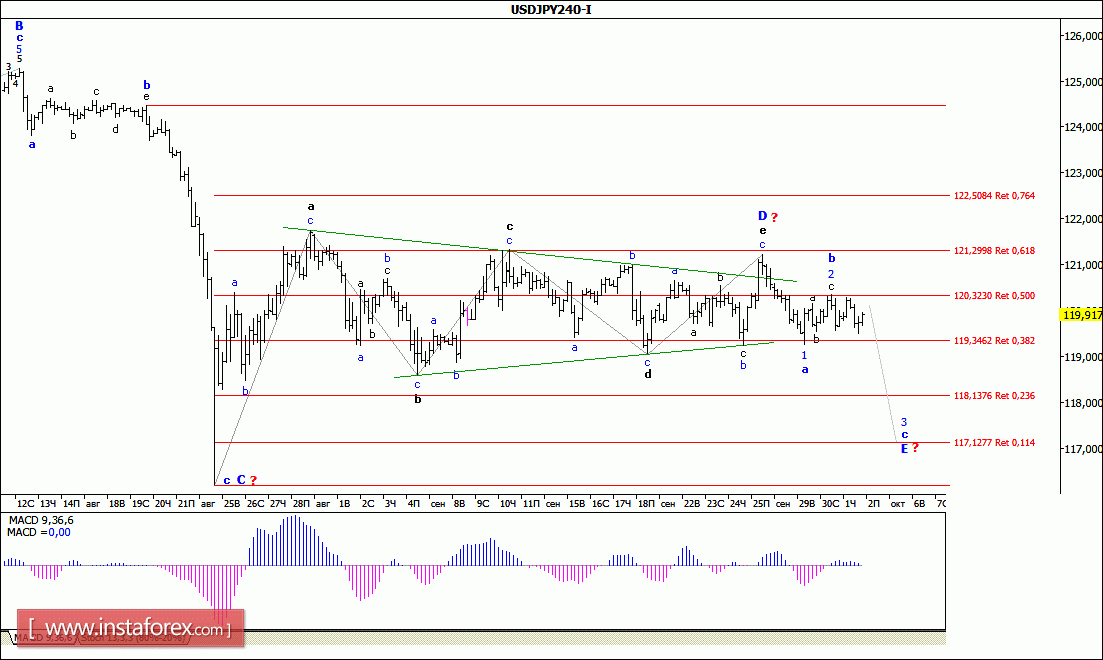Select the 25В date on the time axis
Viewport: 1103px width, 660px height.
(231, 503)
